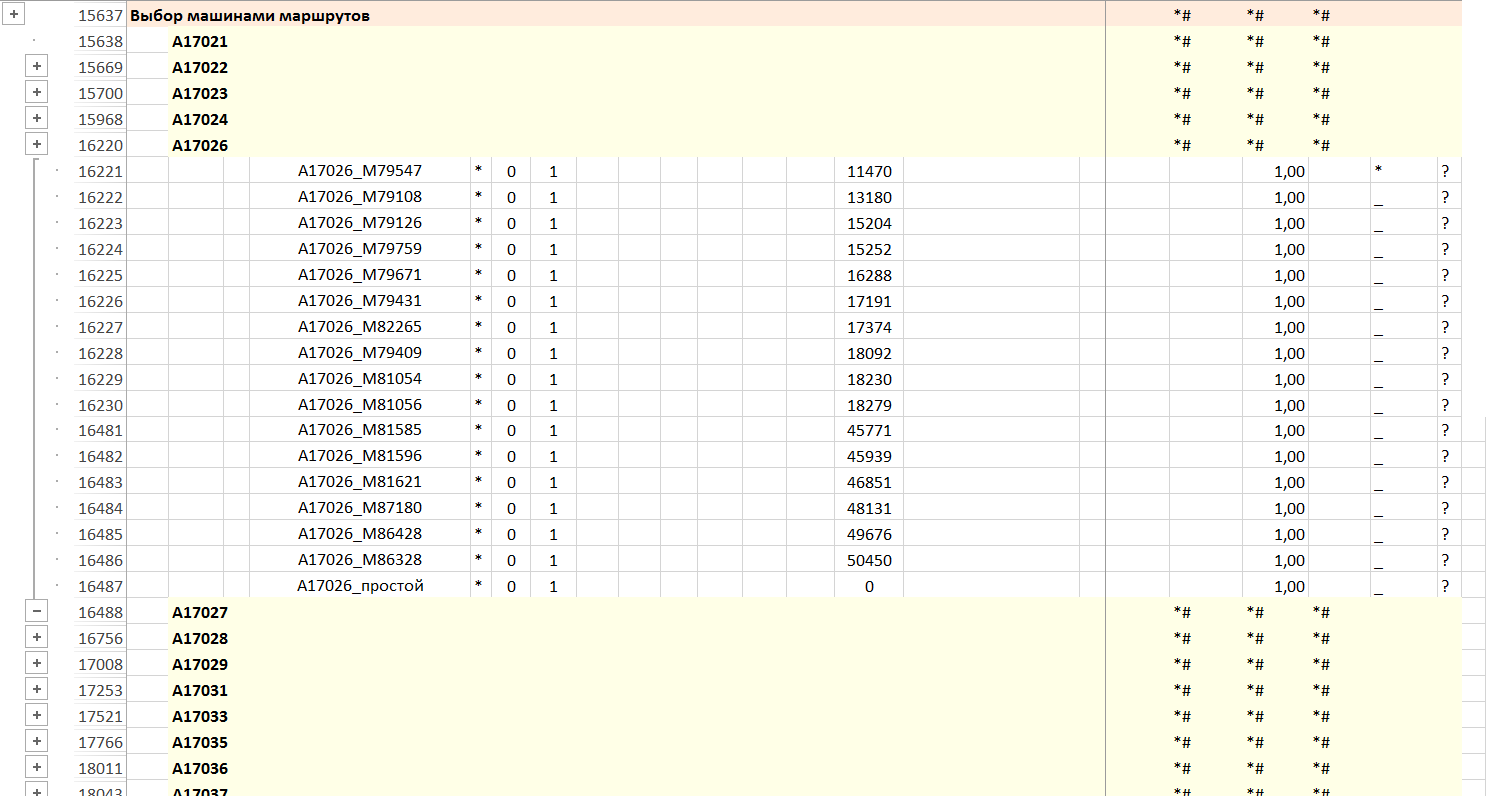Click the question mark cell in row 16221
This screenshot has width=1486, height=798.
coord(1445,171)
